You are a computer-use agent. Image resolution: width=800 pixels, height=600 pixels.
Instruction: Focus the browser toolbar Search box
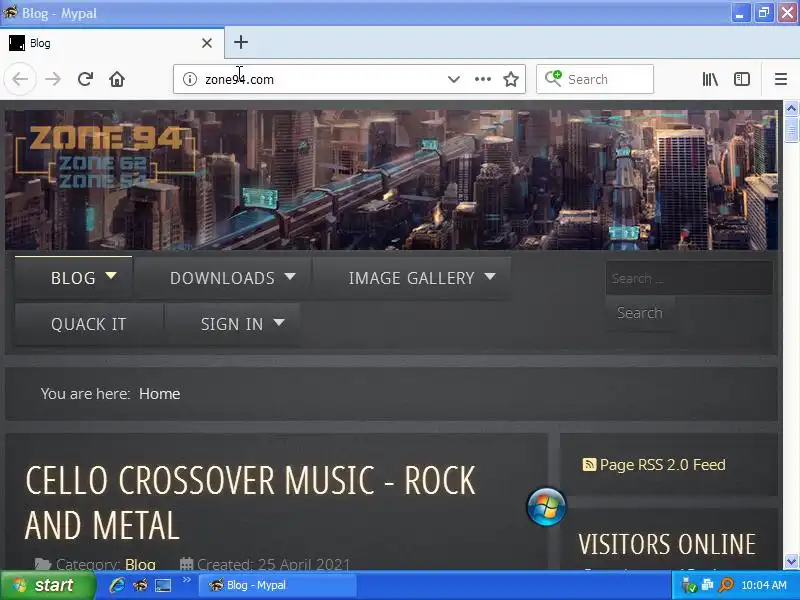(595, 79)
